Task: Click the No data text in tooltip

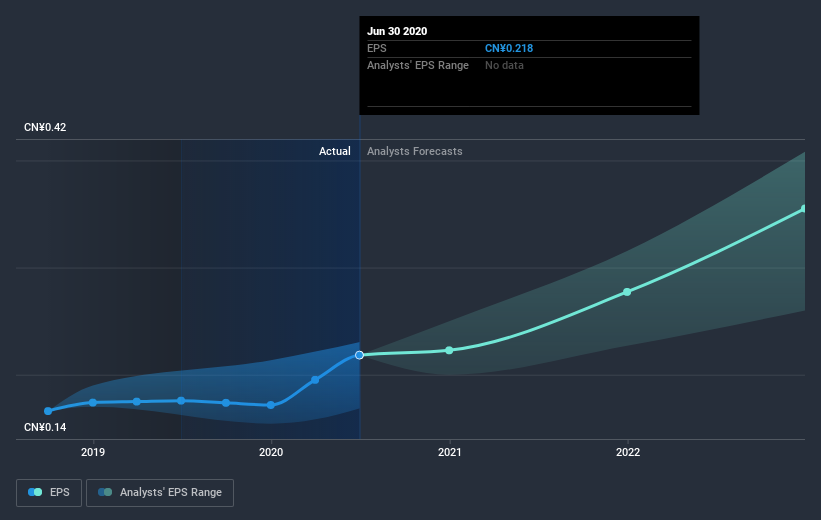Action: (504, 65)
